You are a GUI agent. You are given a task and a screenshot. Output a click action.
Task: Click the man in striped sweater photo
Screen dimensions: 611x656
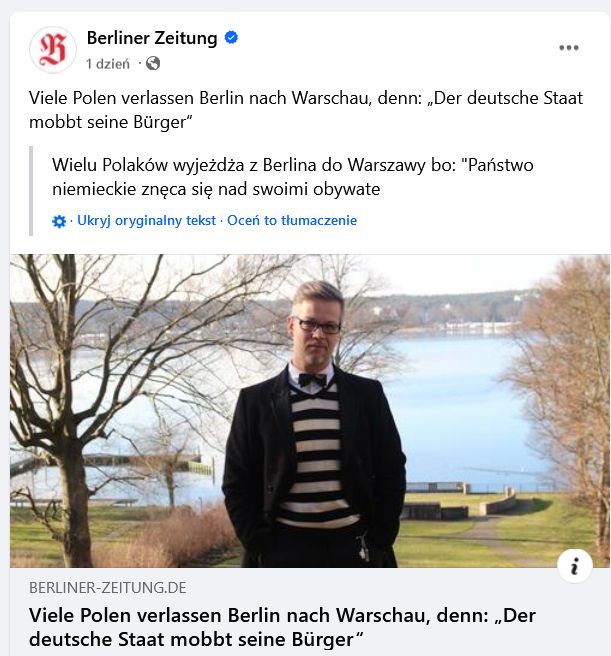pos(314,423)
